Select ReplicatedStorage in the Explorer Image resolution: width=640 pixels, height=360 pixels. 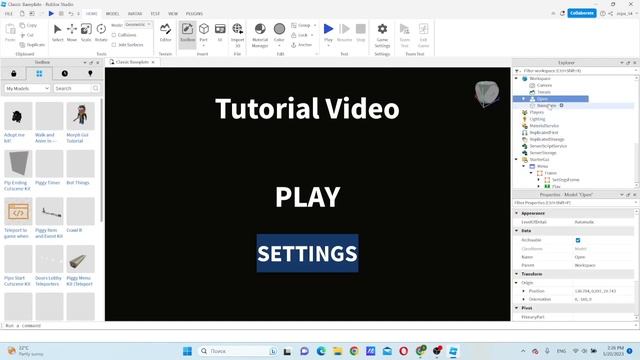pyautogui.click(x=547, y=139)
